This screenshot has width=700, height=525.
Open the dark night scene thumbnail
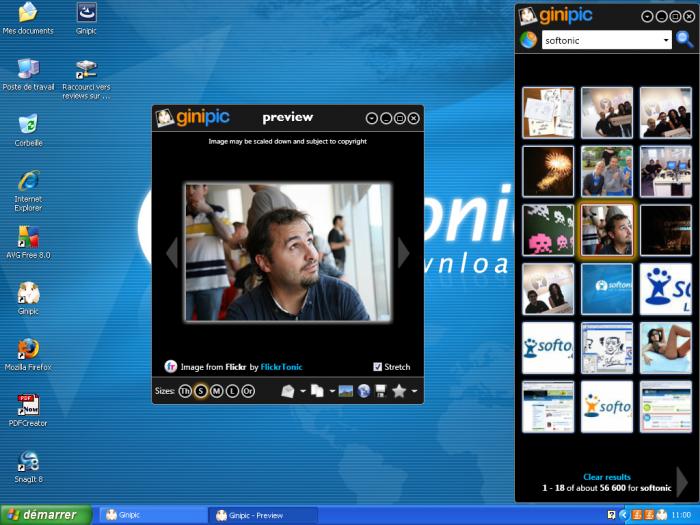coord(666,230)
